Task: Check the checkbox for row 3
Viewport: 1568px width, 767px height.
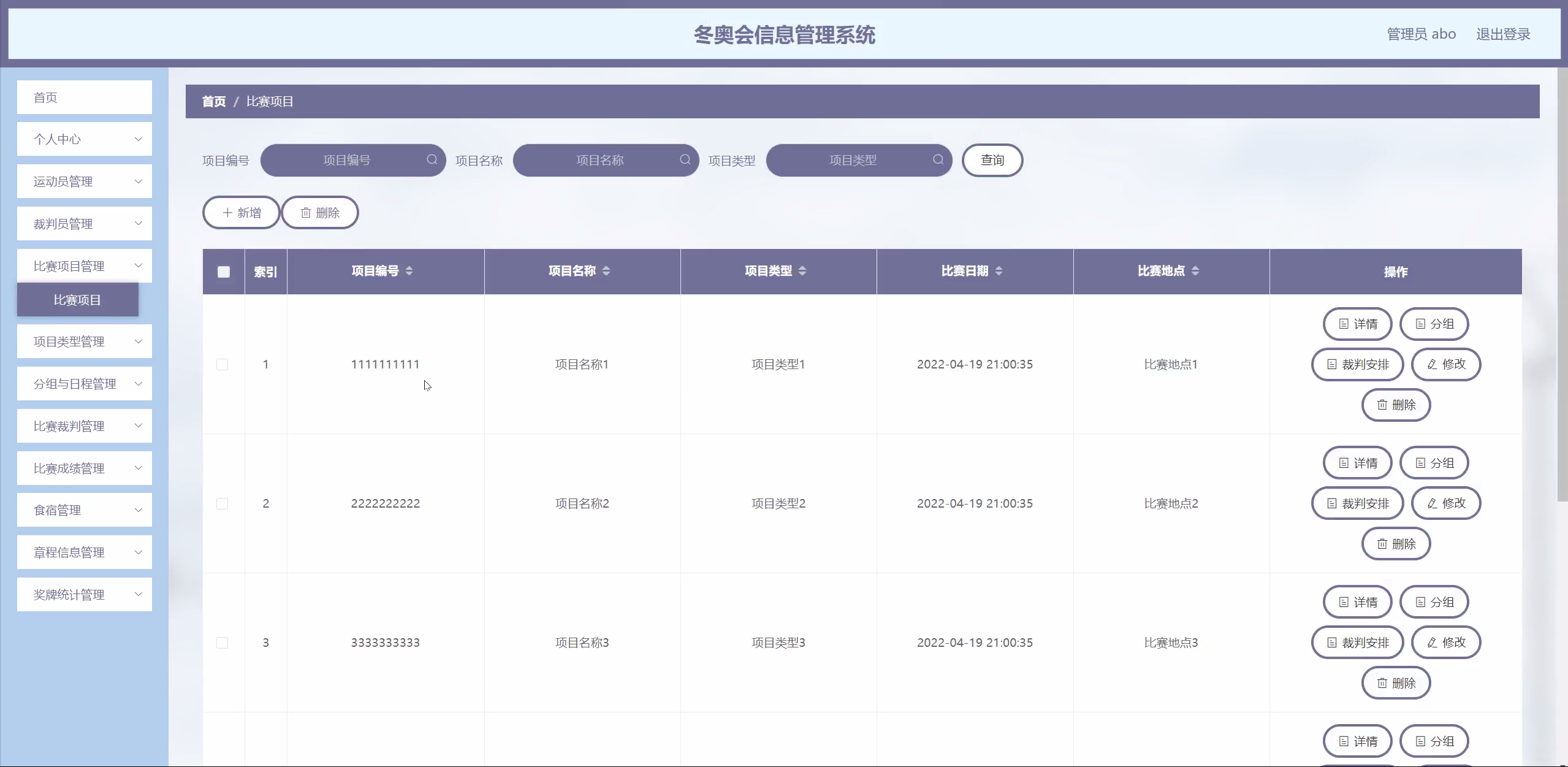Action: tap(223, 643)
